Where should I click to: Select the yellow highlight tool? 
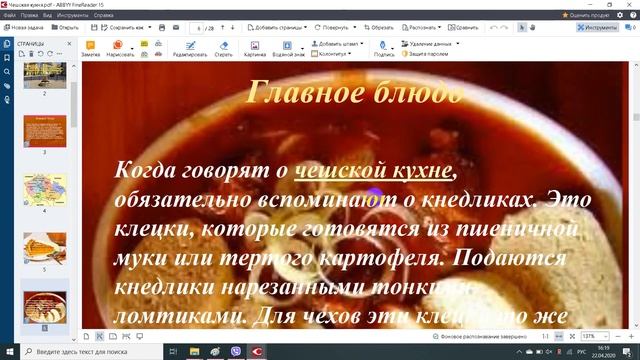tap(144, 43)
